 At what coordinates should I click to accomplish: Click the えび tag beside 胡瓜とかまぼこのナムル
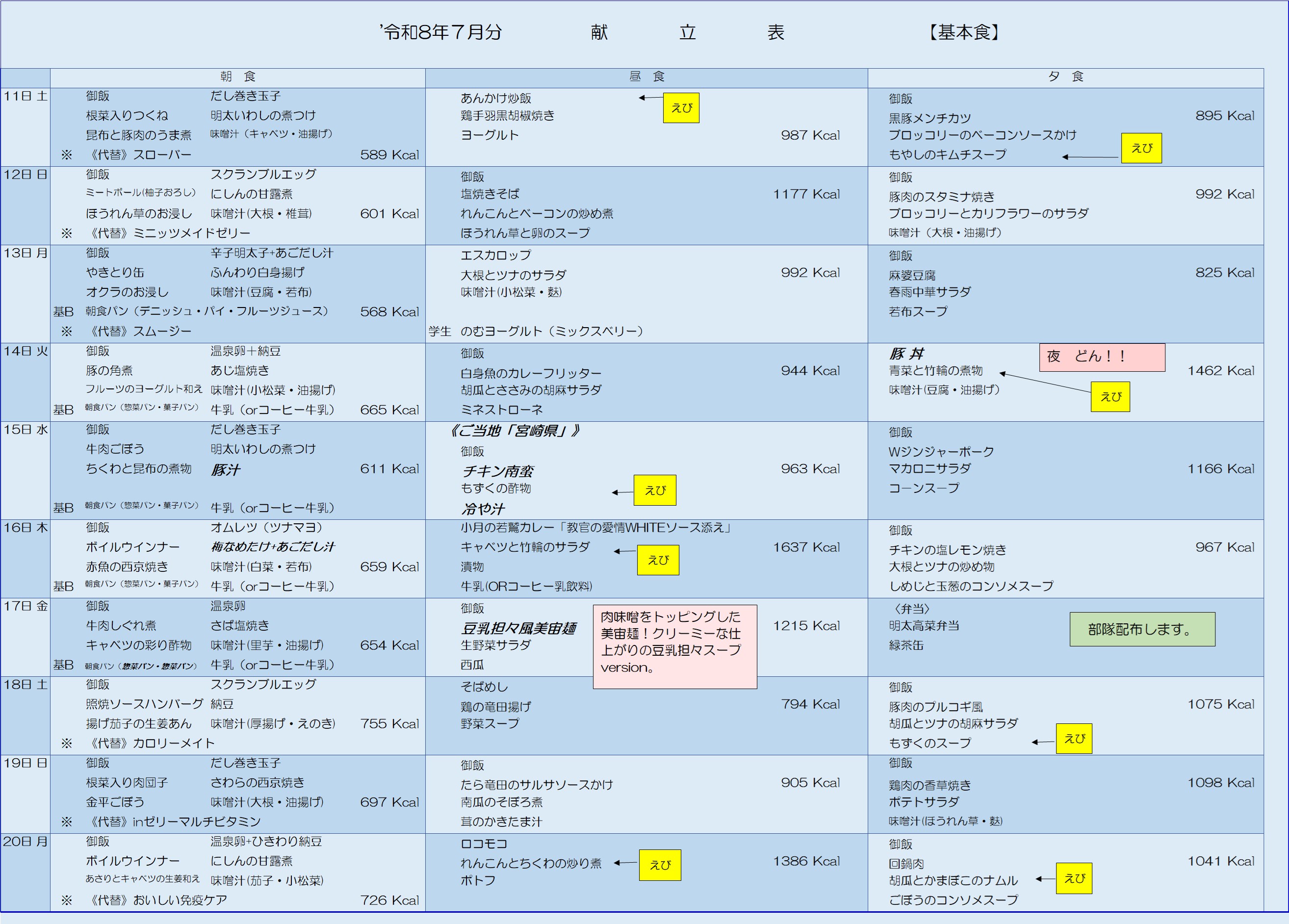[x=1074, y=878]
